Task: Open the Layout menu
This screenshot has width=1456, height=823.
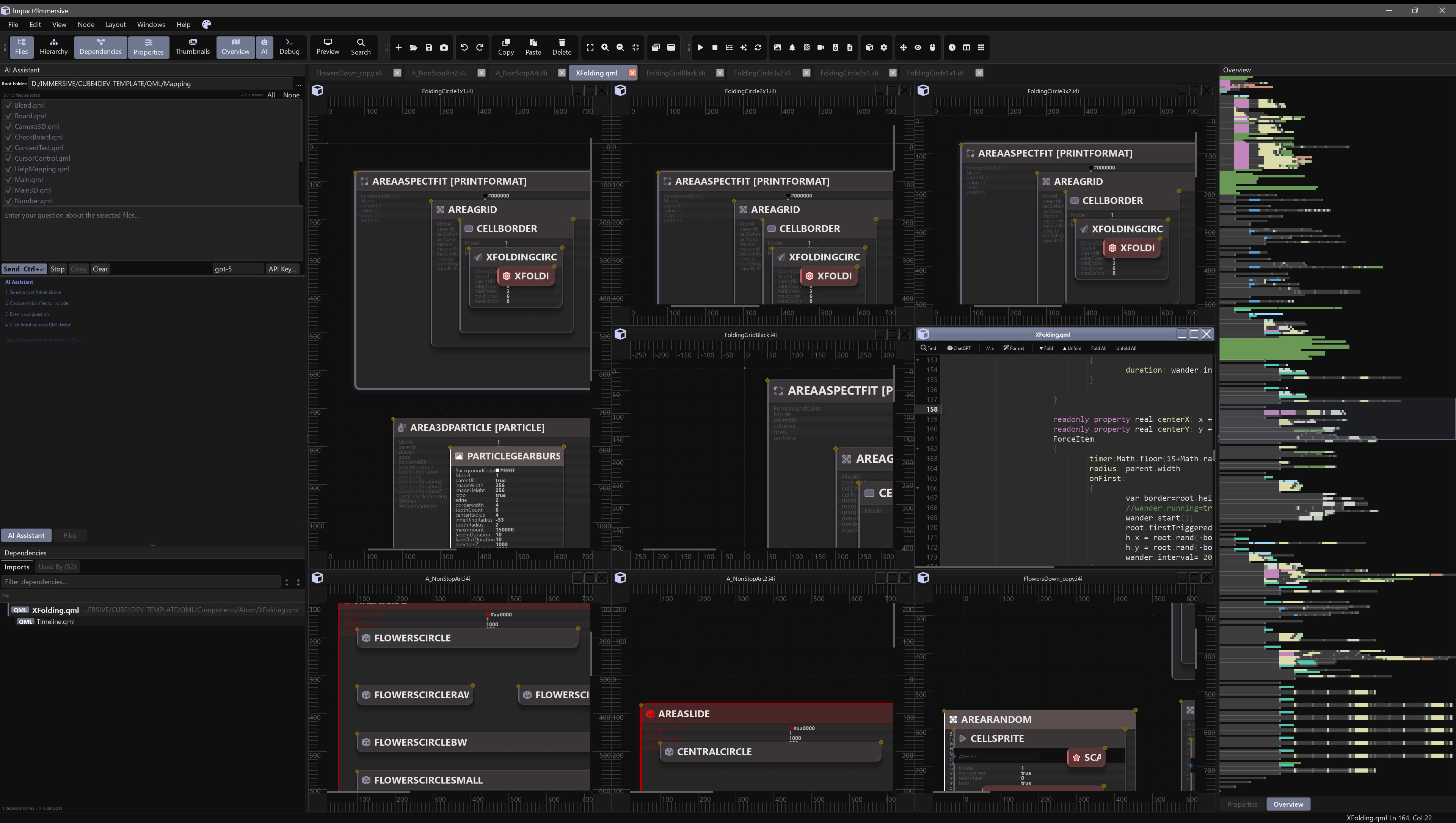Action: coord(115,24)
